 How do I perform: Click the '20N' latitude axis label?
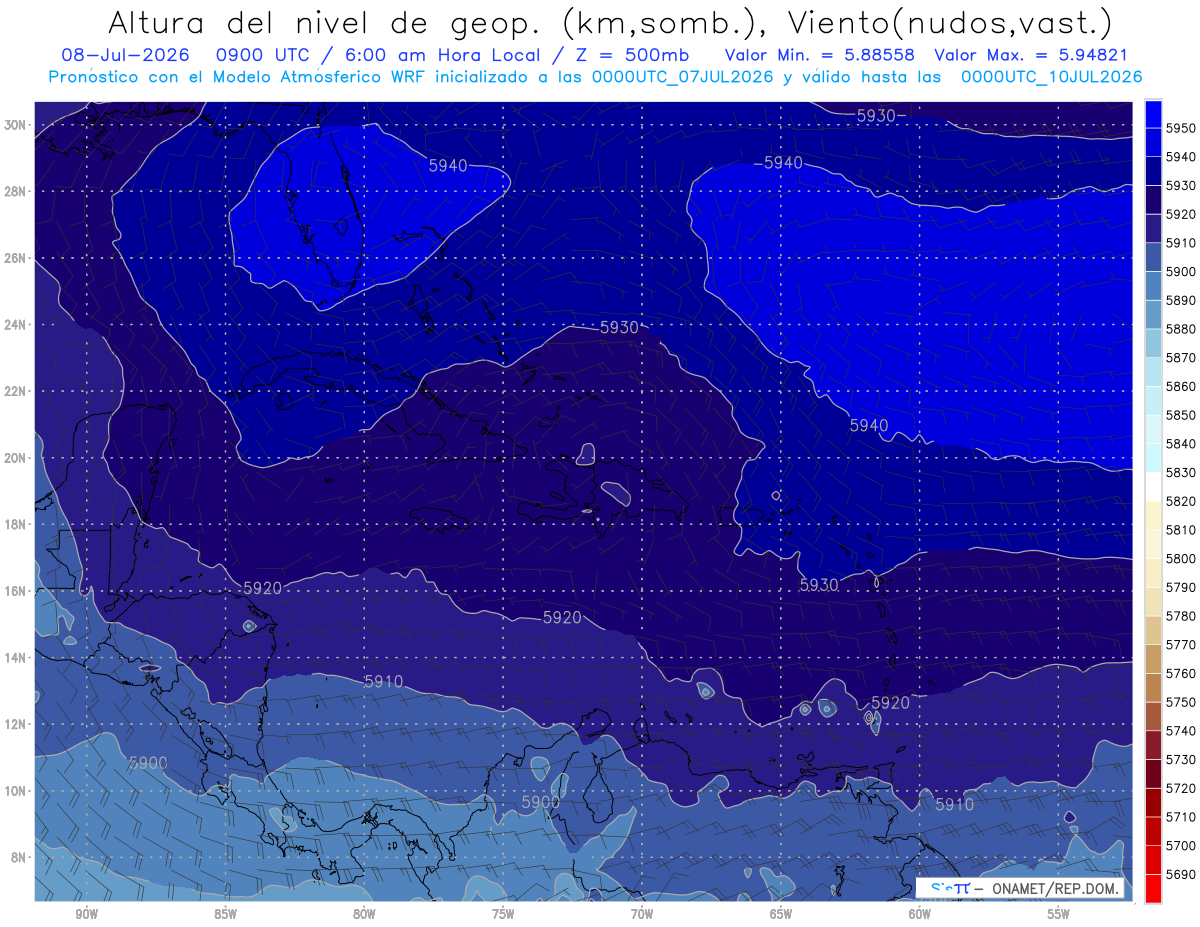tap(15, 458)
